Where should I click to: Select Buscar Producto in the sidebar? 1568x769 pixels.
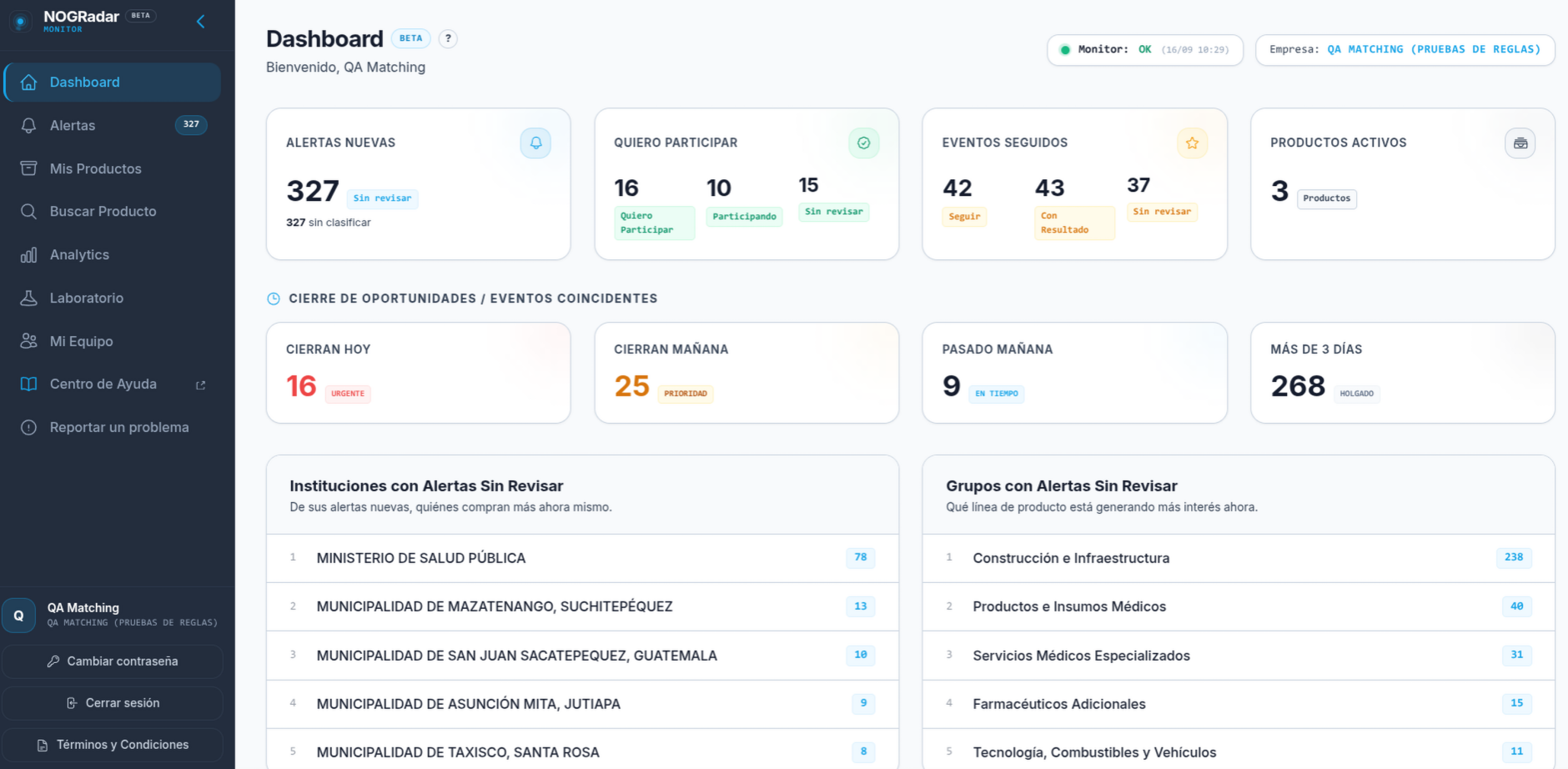pos(112,211)
